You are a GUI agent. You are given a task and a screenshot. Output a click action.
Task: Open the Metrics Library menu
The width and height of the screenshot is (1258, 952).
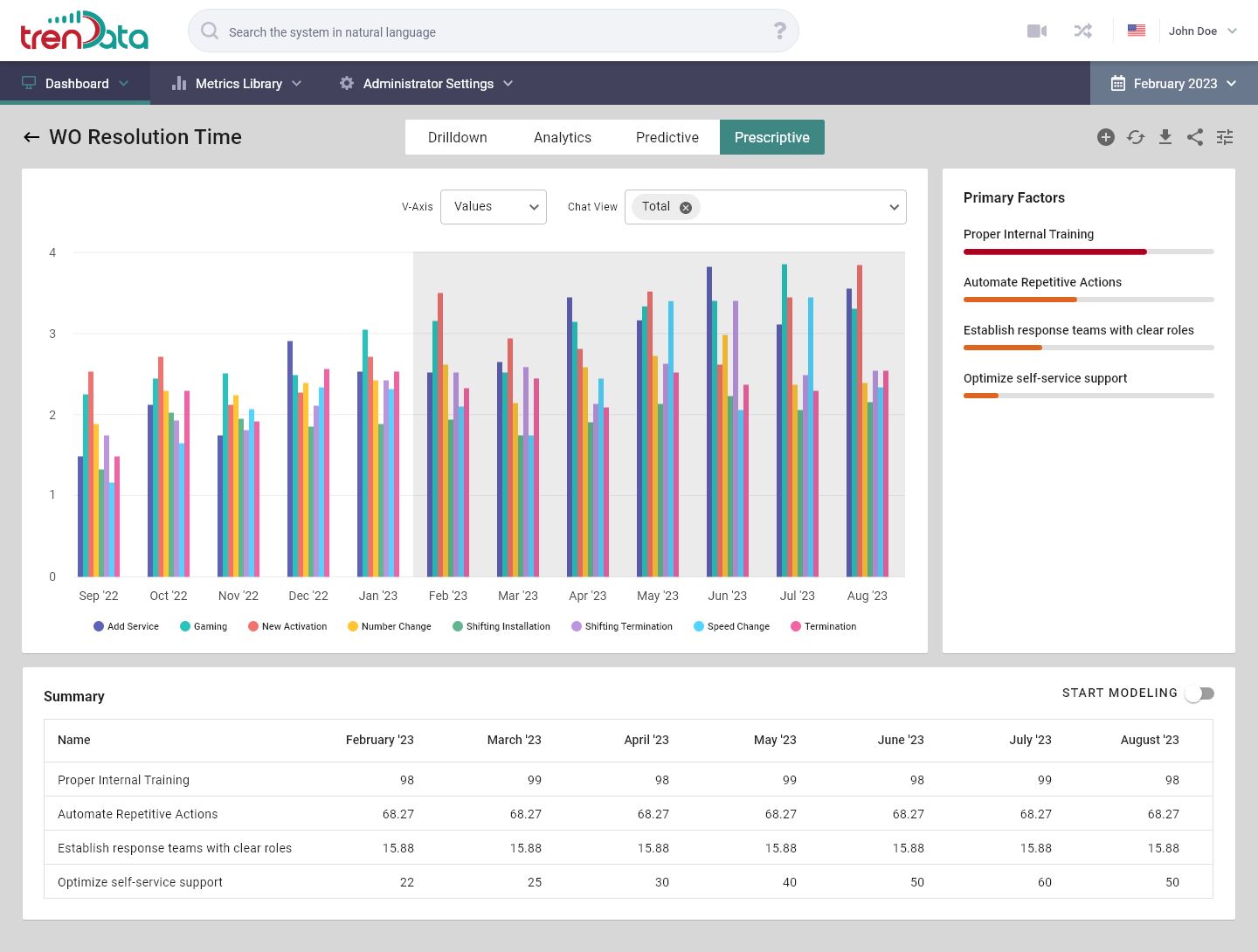238,84
